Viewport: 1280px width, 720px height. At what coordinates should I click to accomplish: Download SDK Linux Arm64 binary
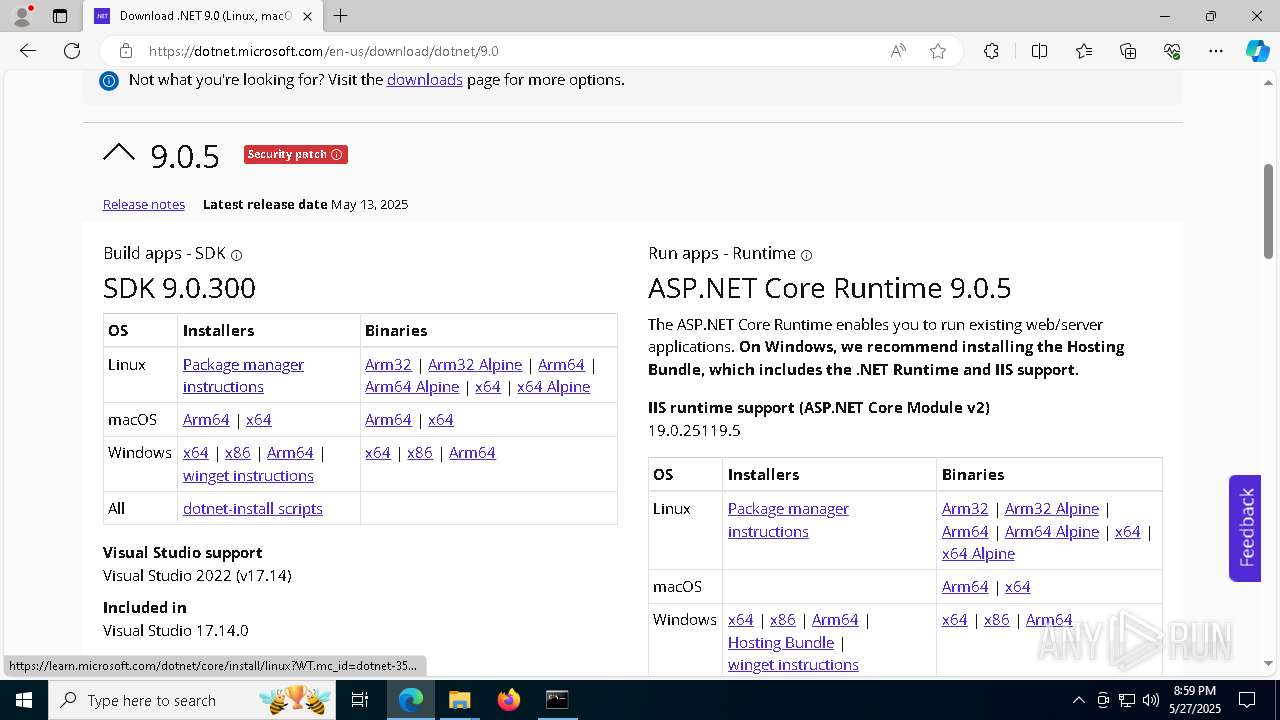pos(561,365)
